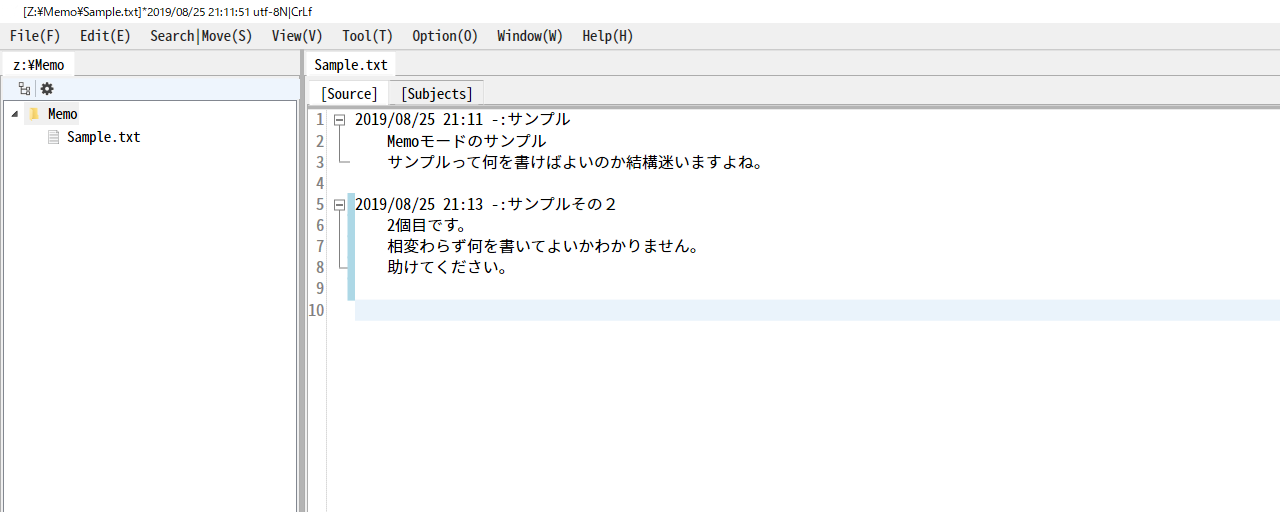Open the View(V) menu
Screen dimensions: 1280x512
(297, 36)
